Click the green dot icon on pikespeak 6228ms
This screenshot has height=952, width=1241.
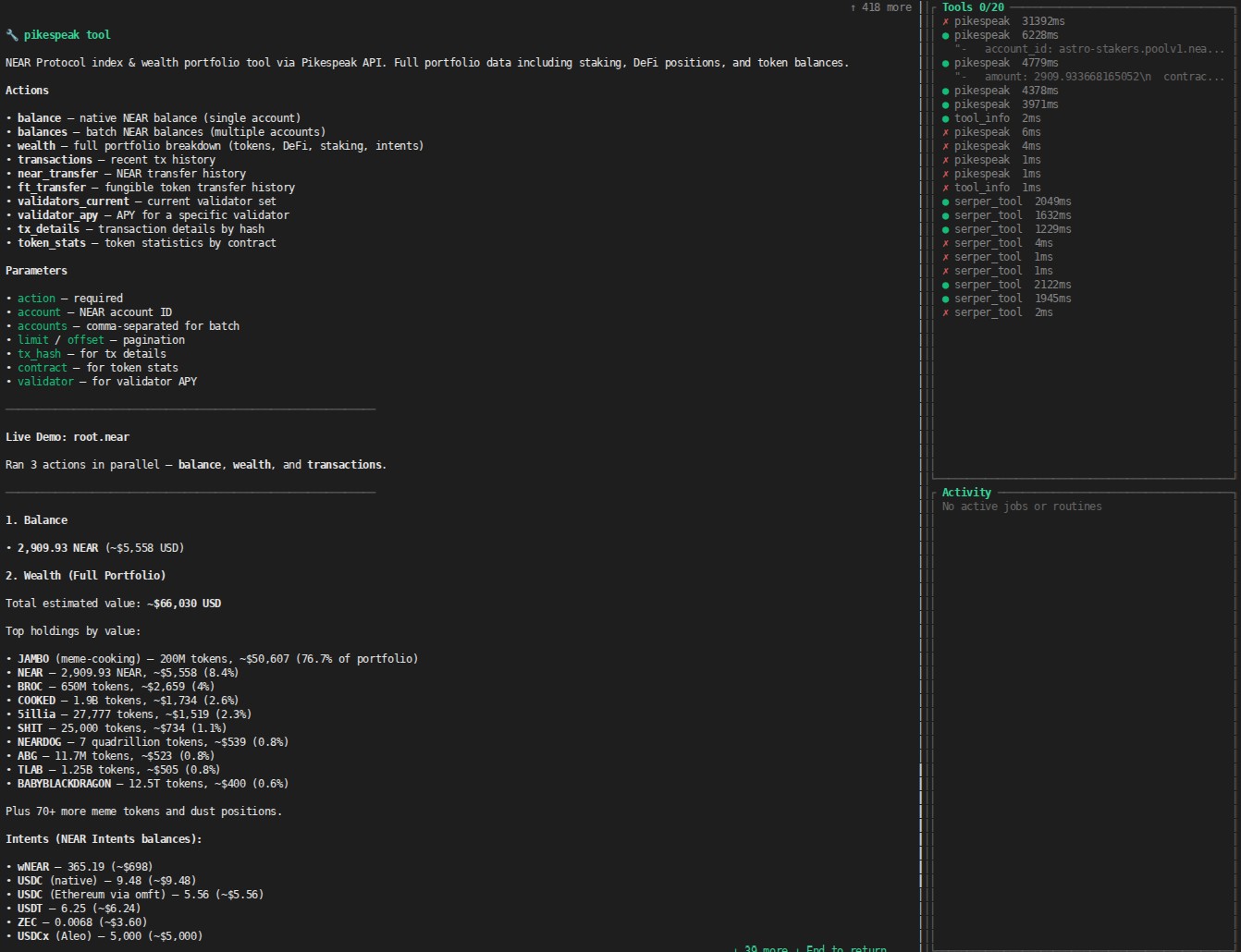pos(945,35)
